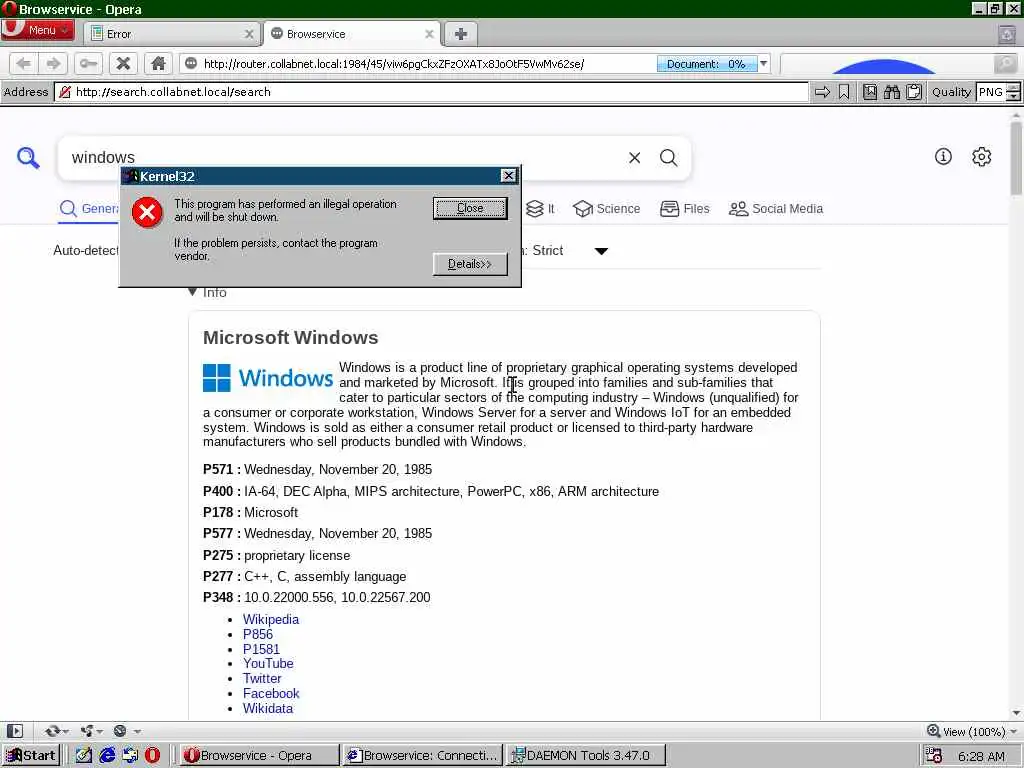This screenshot has width=1024, height=768.
Task: Go forward with the forward arrow
Action: [x=54, y=63]
